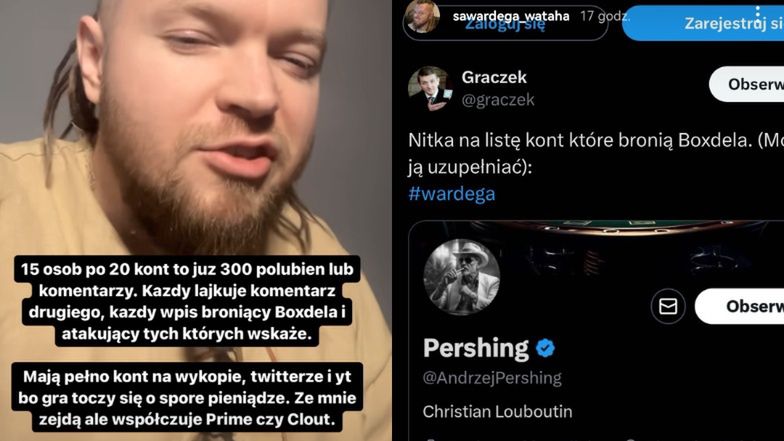Screen dimensions: 784x441
Task: Open Graczek's profile picture
Action: coord(430,88)
